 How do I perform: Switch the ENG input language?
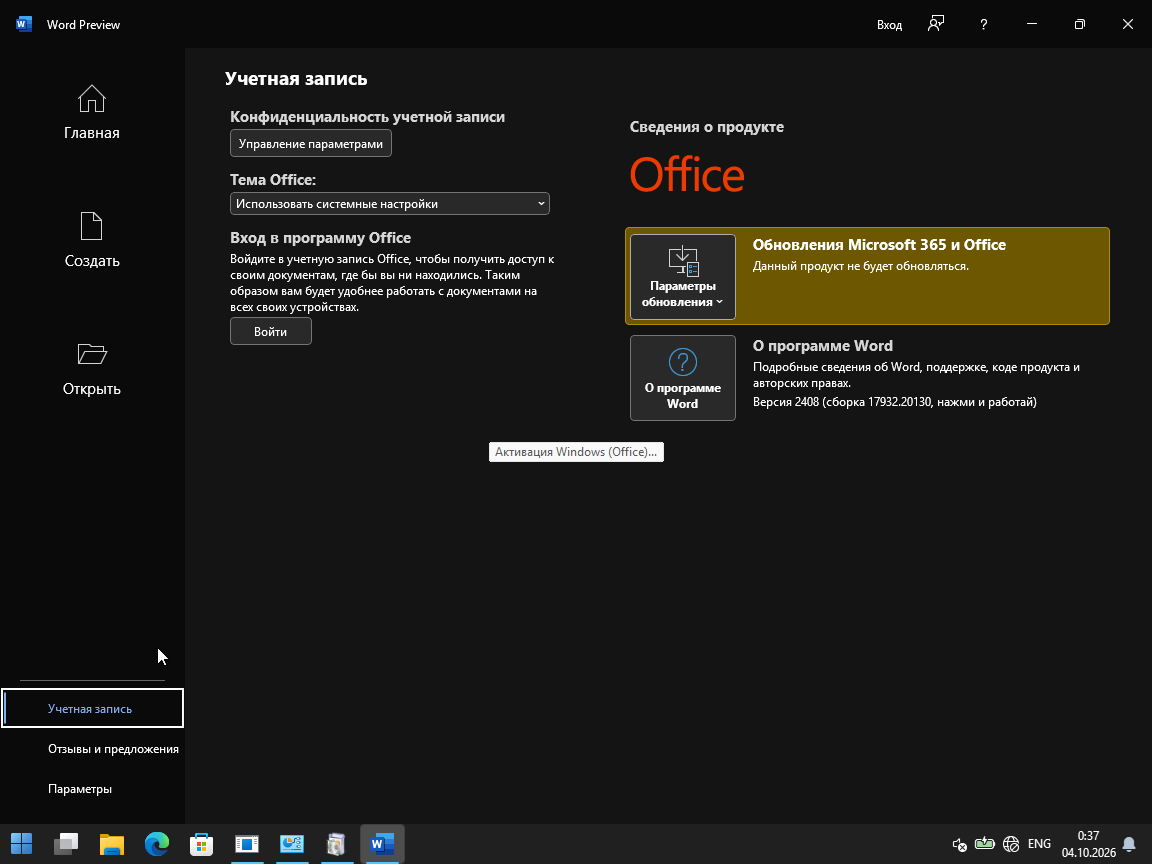coord(1039,843)
